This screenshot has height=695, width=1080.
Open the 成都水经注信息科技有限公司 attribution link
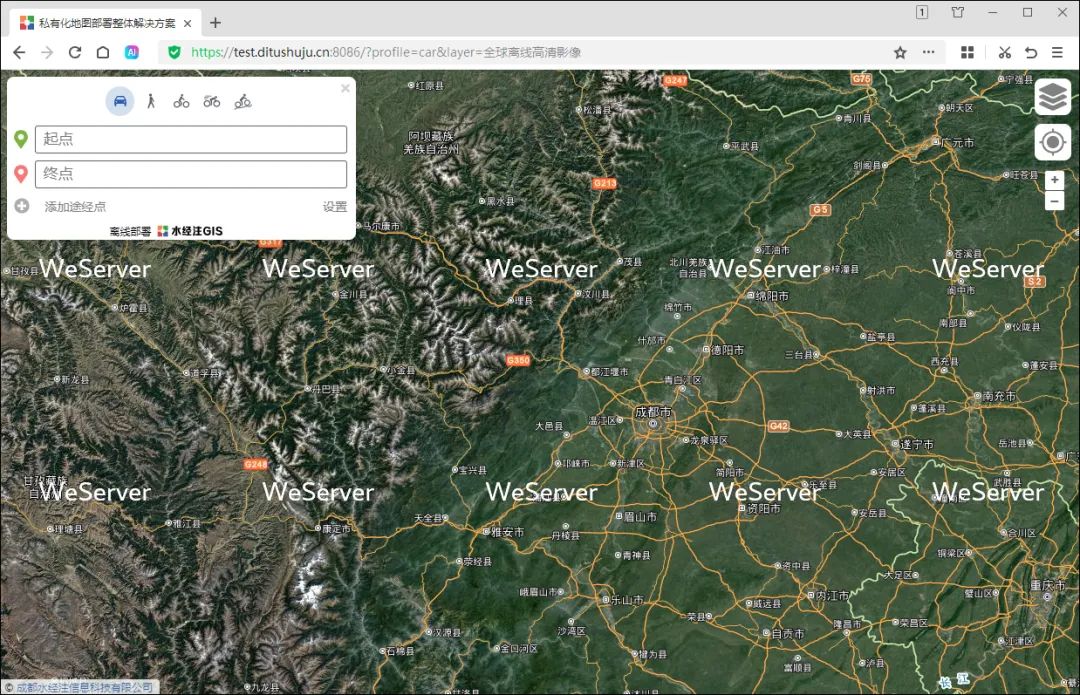point(79,688)
